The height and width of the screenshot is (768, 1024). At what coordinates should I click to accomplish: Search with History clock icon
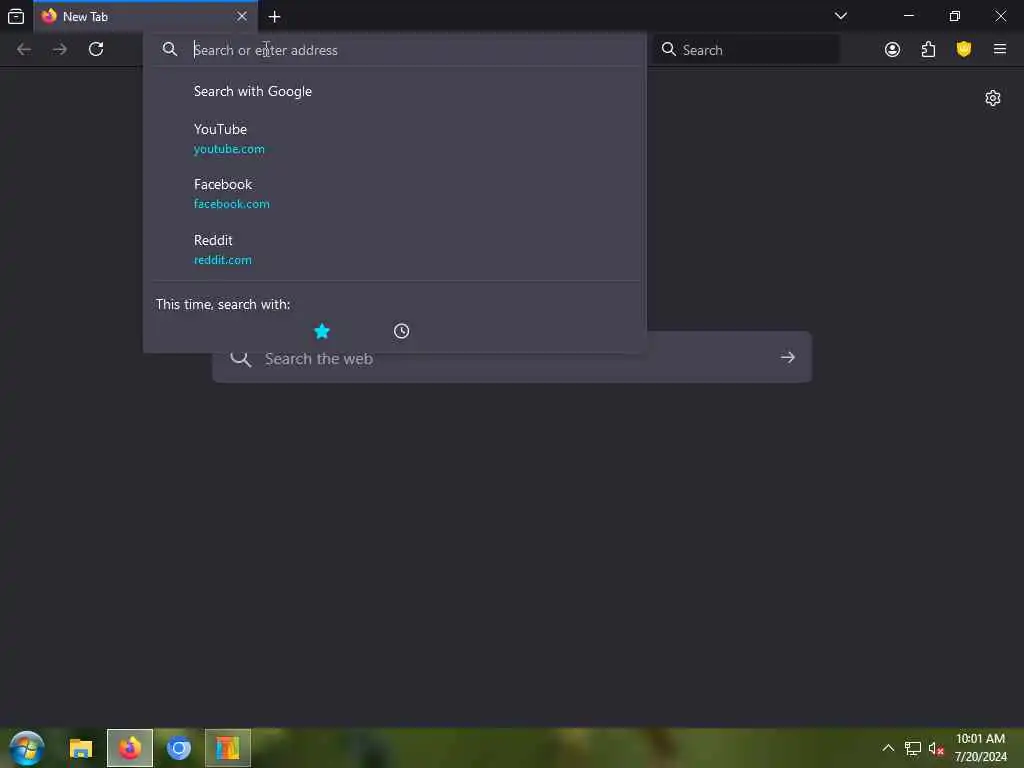pyautogui.click(x=402, y=331)
